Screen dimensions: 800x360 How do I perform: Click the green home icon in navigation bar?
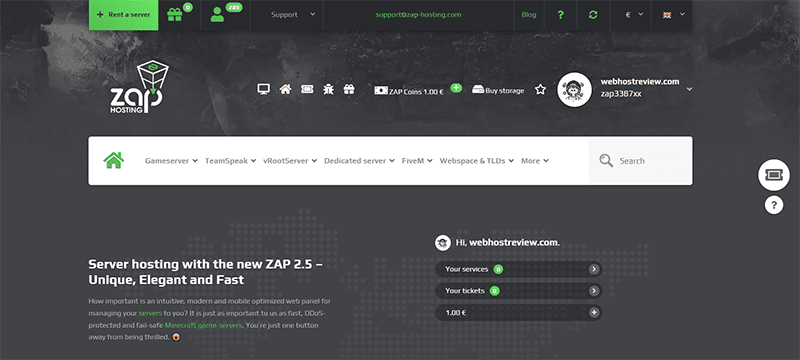(x=114, y=160)
